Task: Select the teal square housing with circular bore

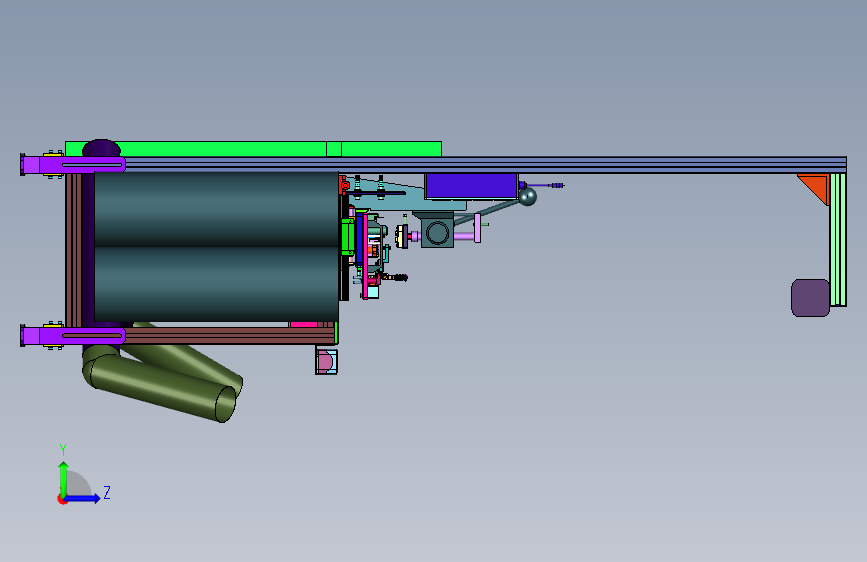Action: [x=437, y=232]
